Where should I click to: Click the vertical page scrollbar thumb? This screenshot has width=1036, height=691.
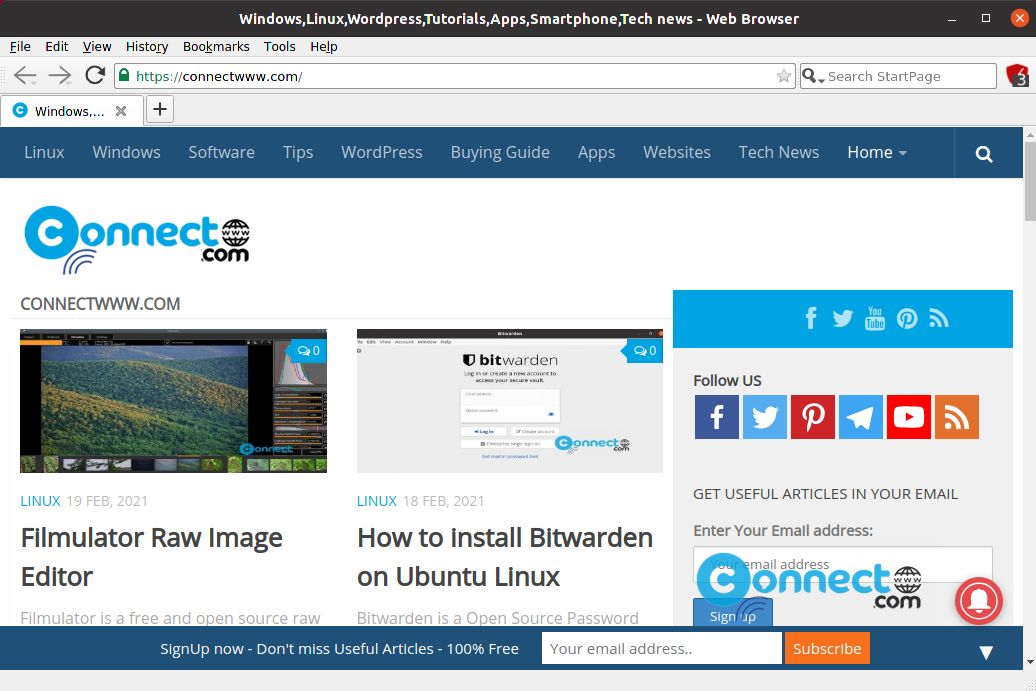tap(1029, 182)
